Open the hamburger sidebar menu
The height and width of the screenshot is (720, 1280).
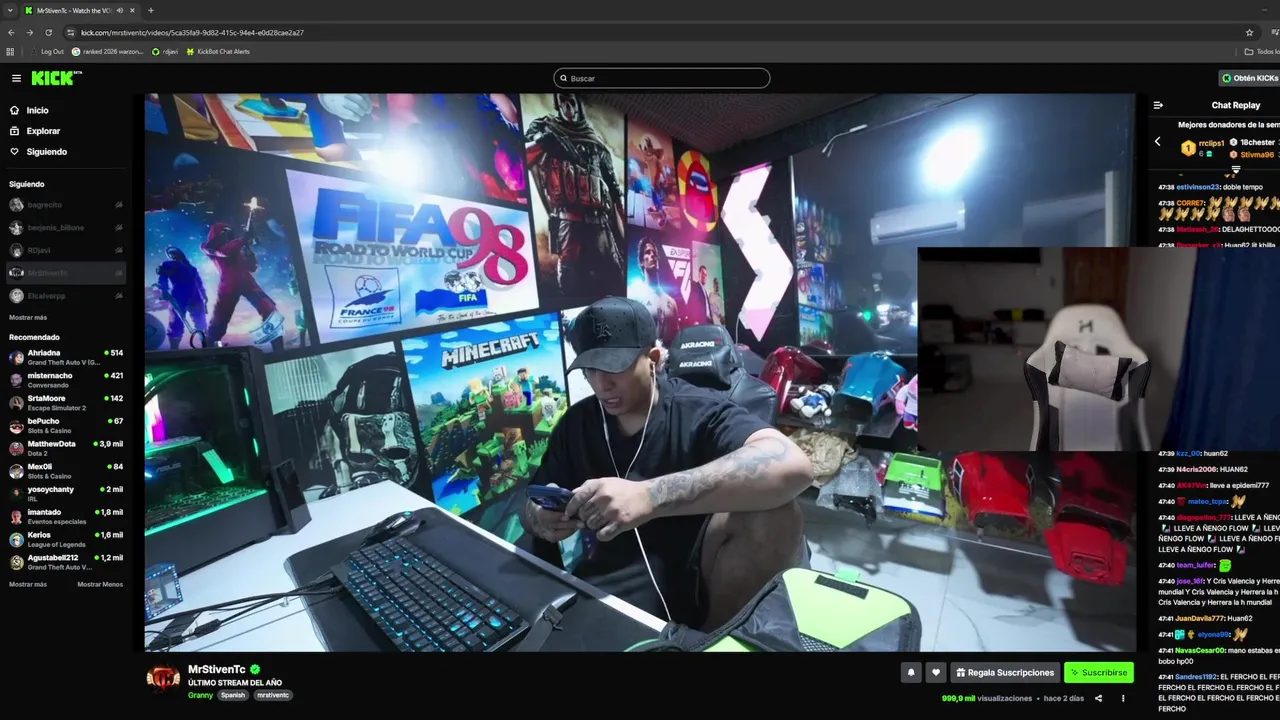pos(16,78)
